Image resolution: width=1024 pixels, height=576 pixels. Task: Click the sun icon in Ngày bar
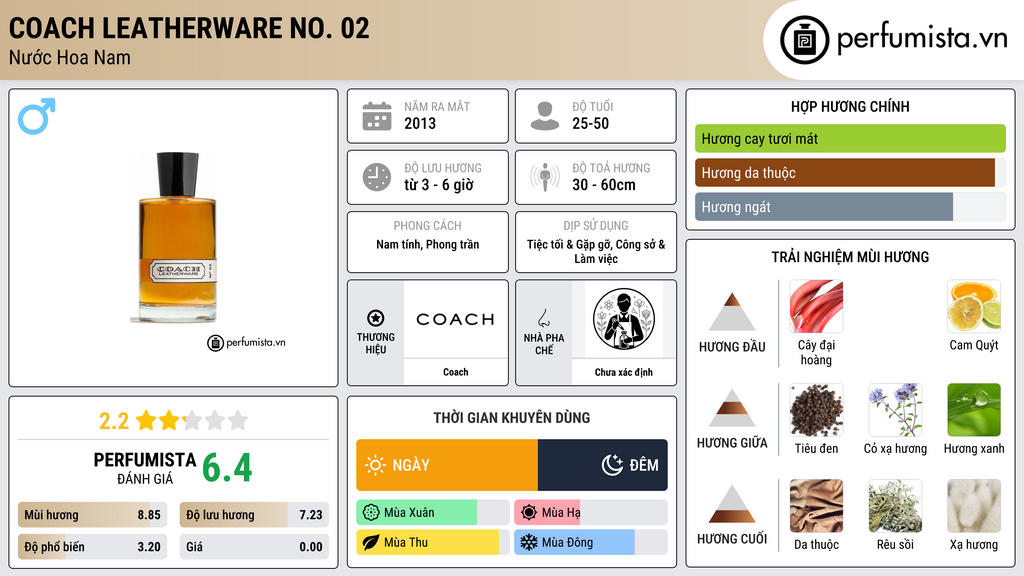tap(376, 465)
